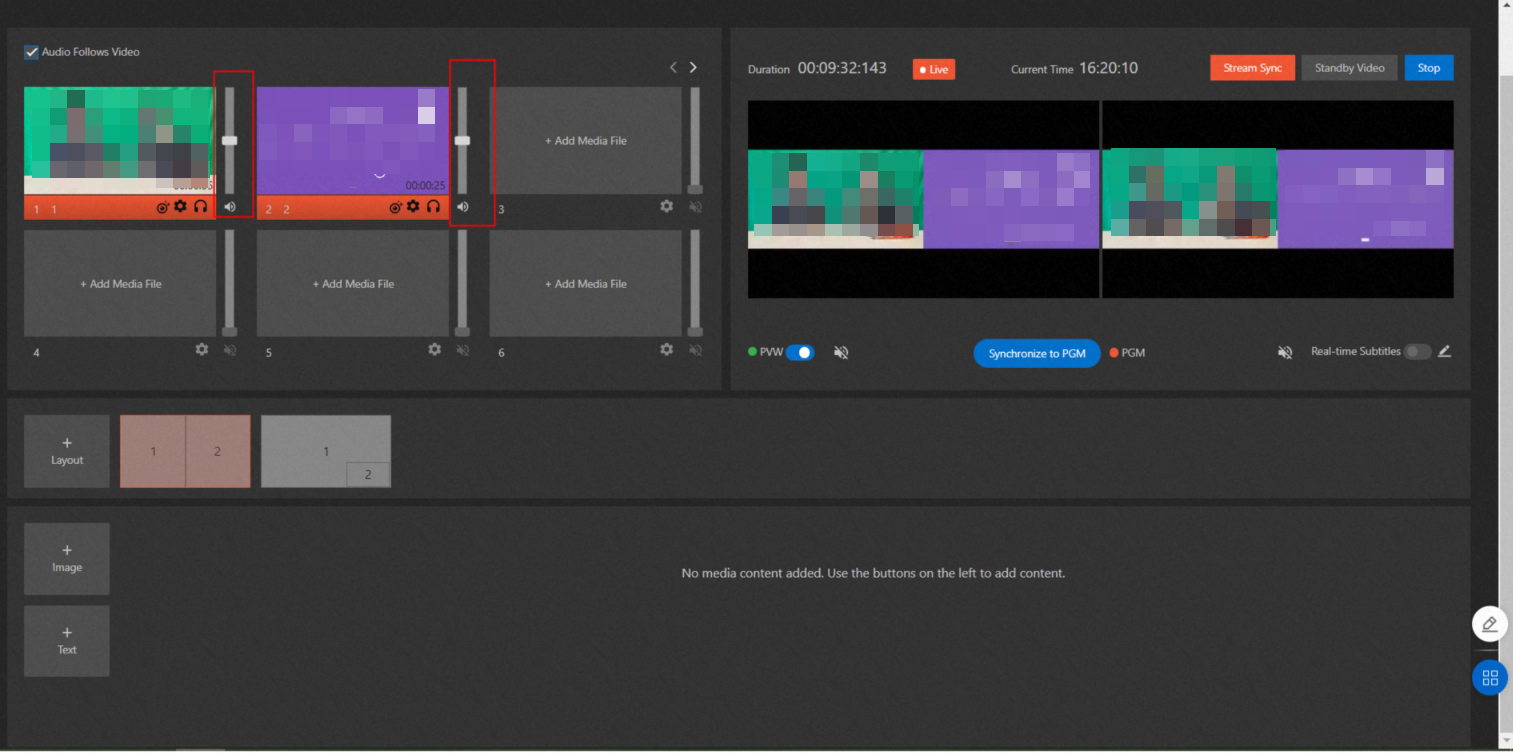Click the muted speaker icon of slot 6

point(695,349)
